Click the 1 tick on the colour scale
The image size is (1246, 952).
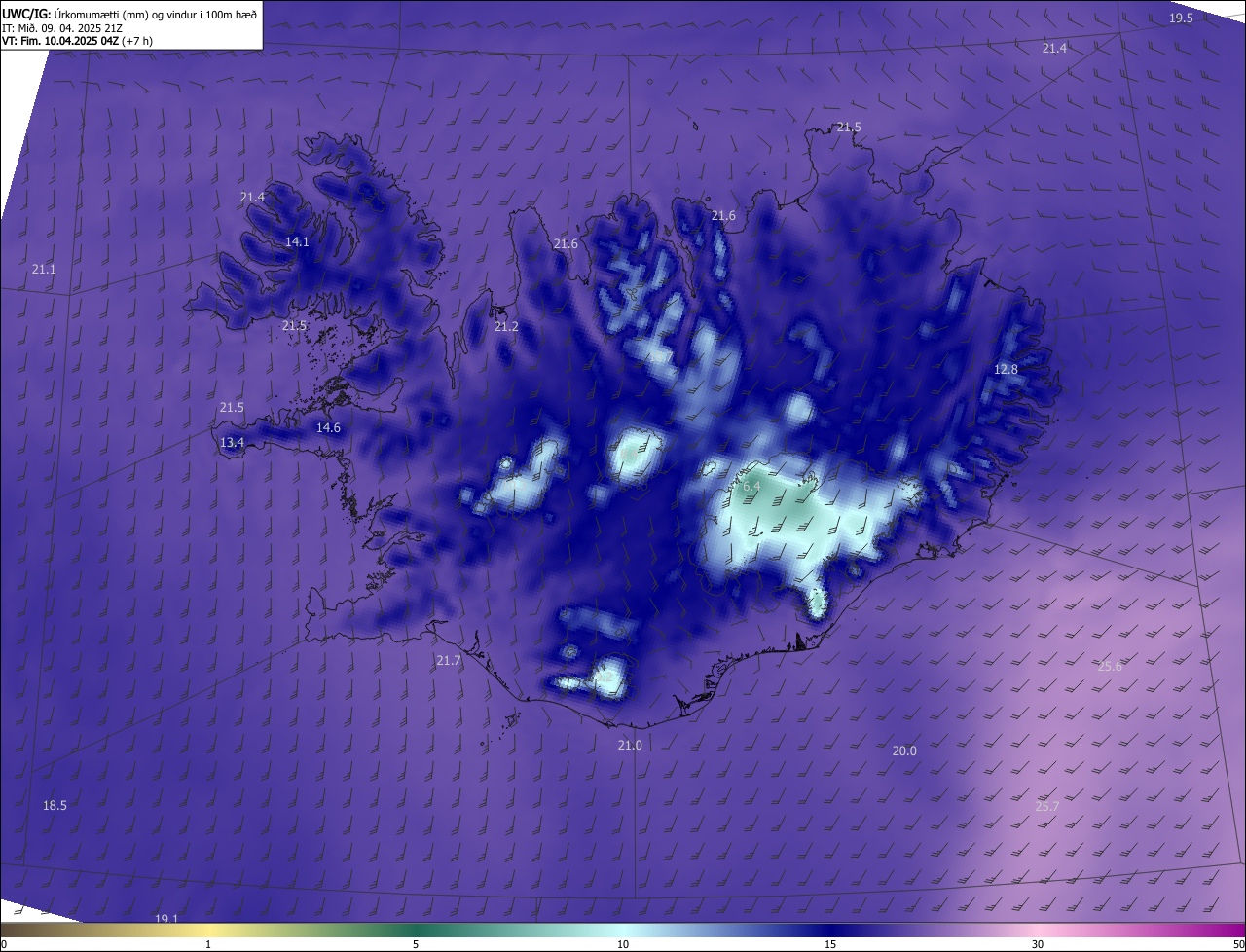click(x=208, y=945)
